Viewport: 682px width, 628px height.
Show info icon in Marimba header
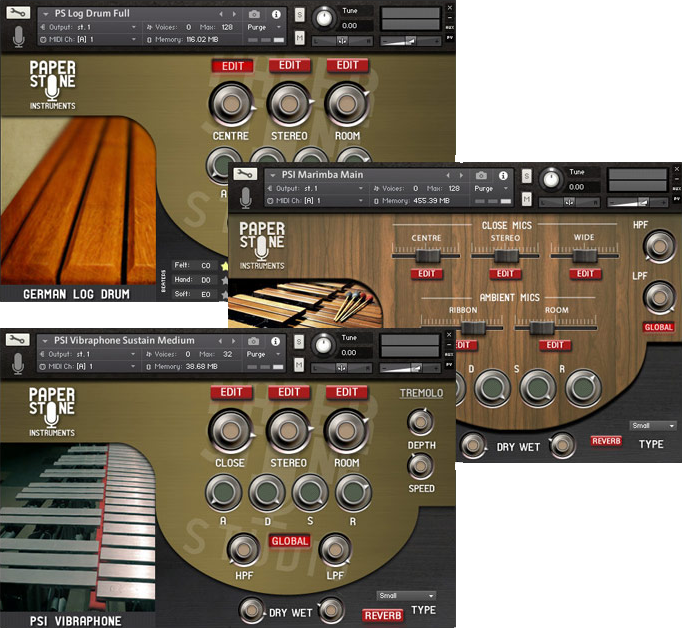pyautogui.click(x=503, y=175)
